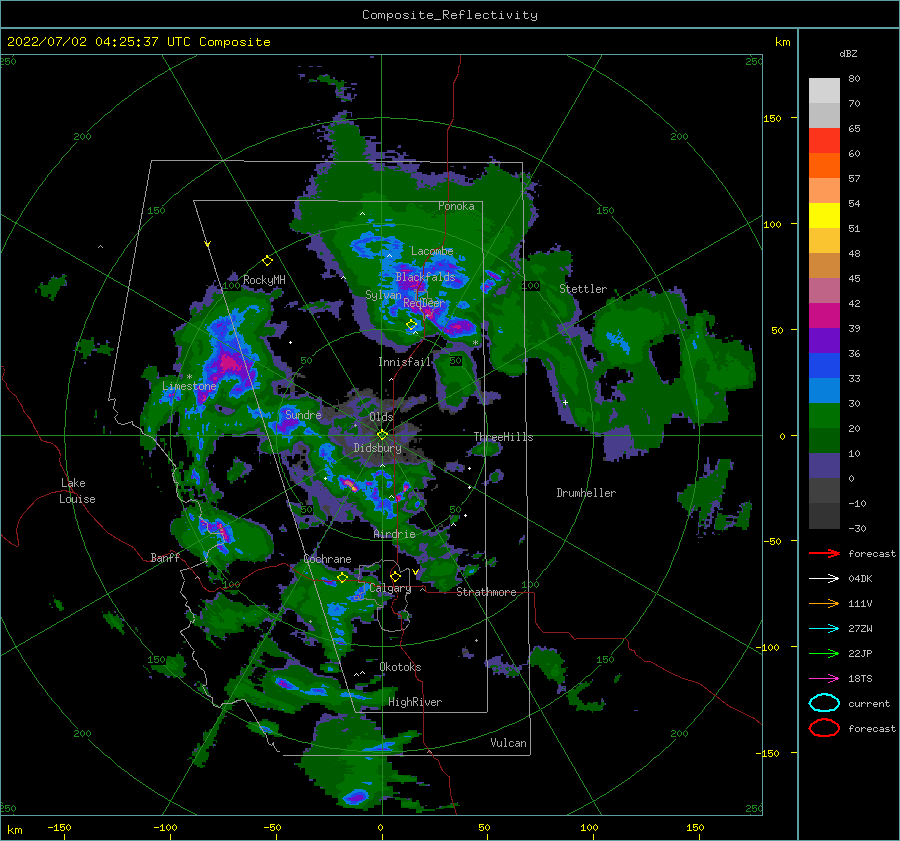900x841 pixels.
Task: Click the Lacombe city label
Action: [432, 251]
